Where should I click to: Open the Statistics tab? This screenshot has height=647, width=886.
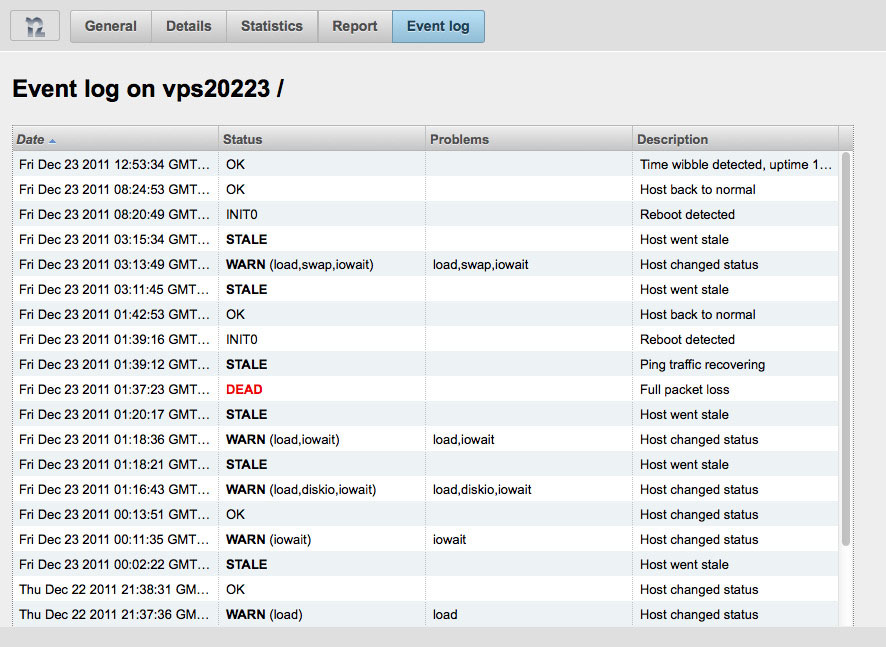pos(272,27)
